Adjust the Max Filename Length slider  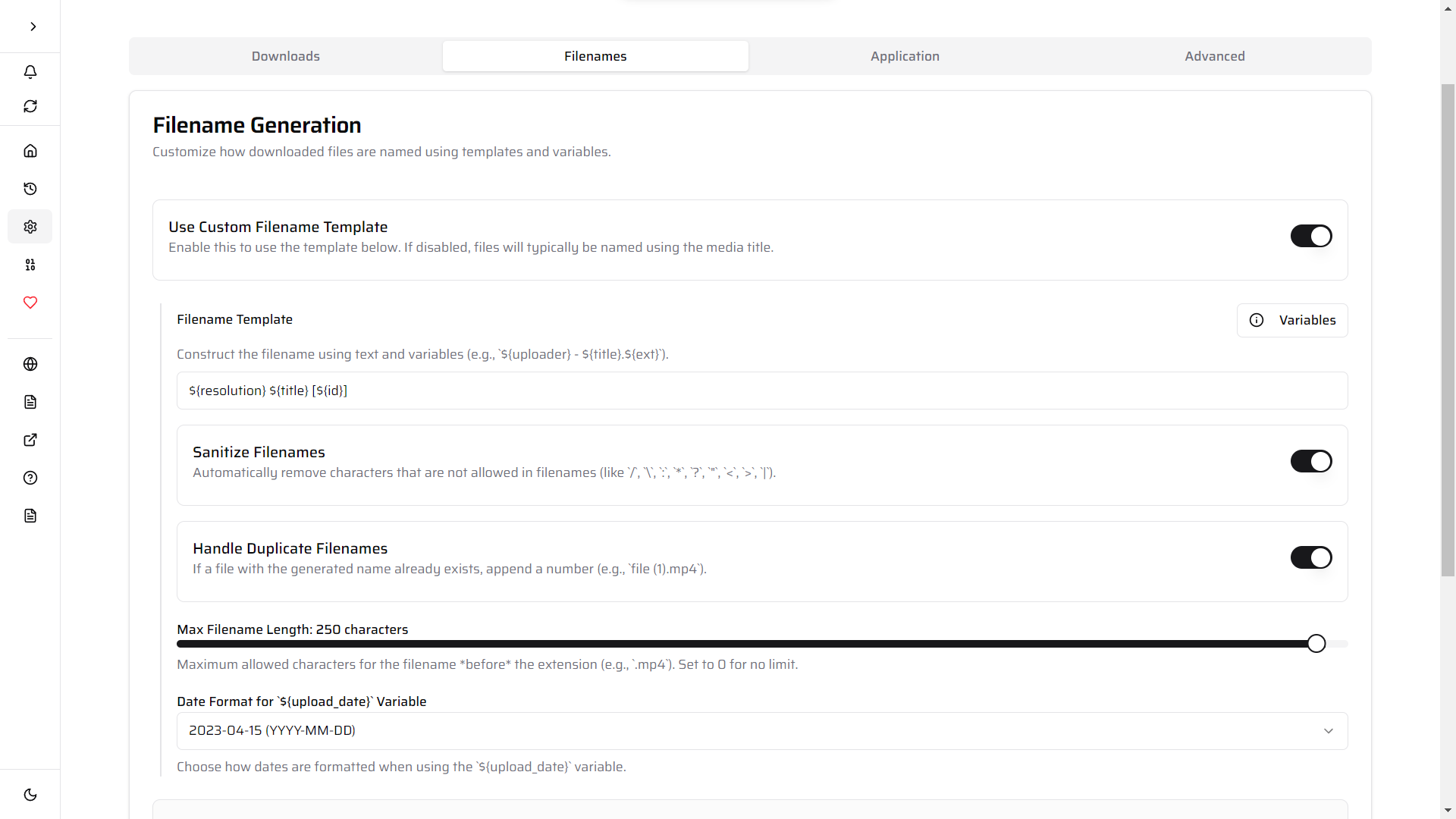point(1316,643)
